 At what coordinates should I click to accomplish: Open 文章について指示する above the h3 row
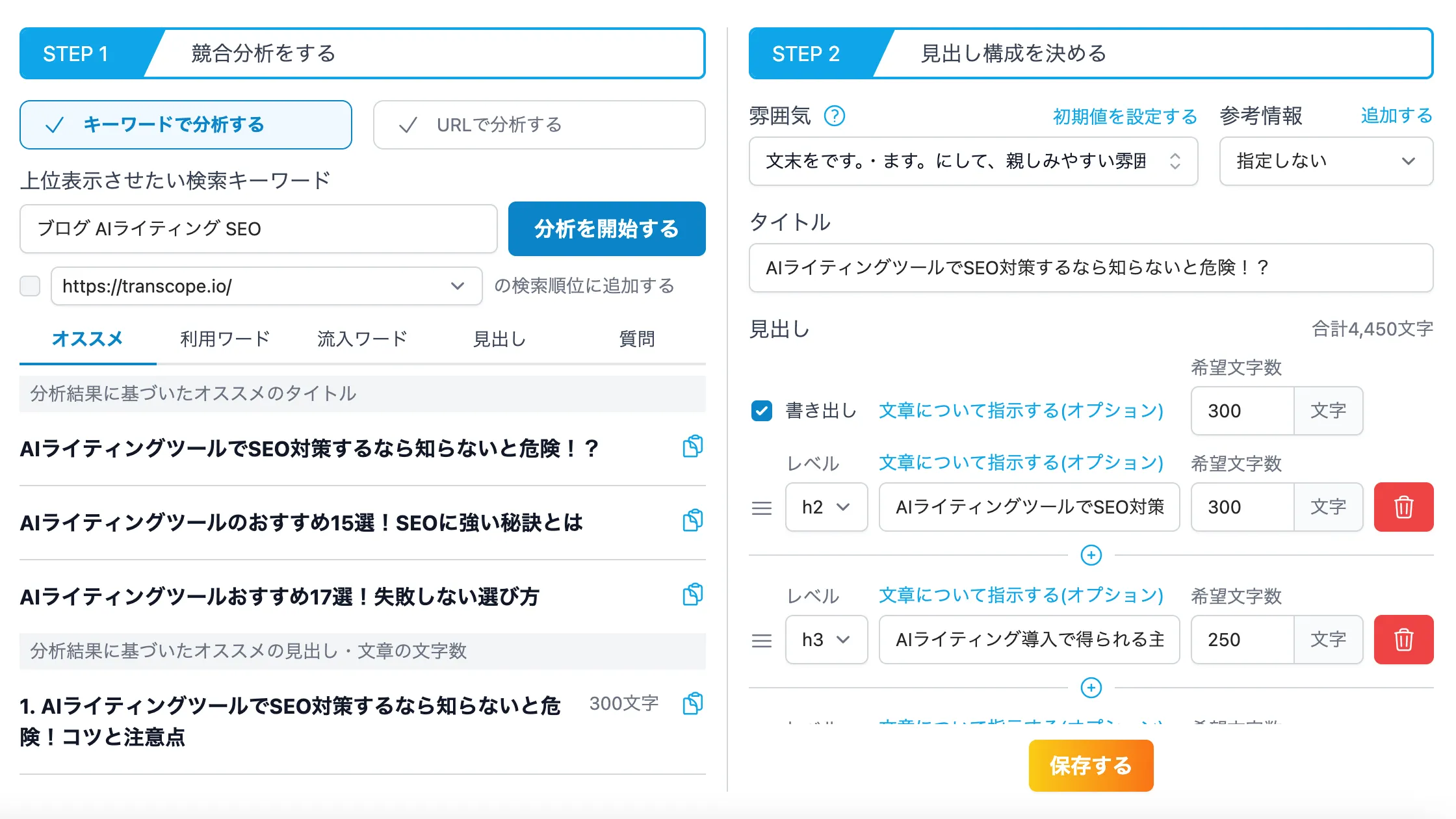pyautogui.click(x=1021, y=595)
